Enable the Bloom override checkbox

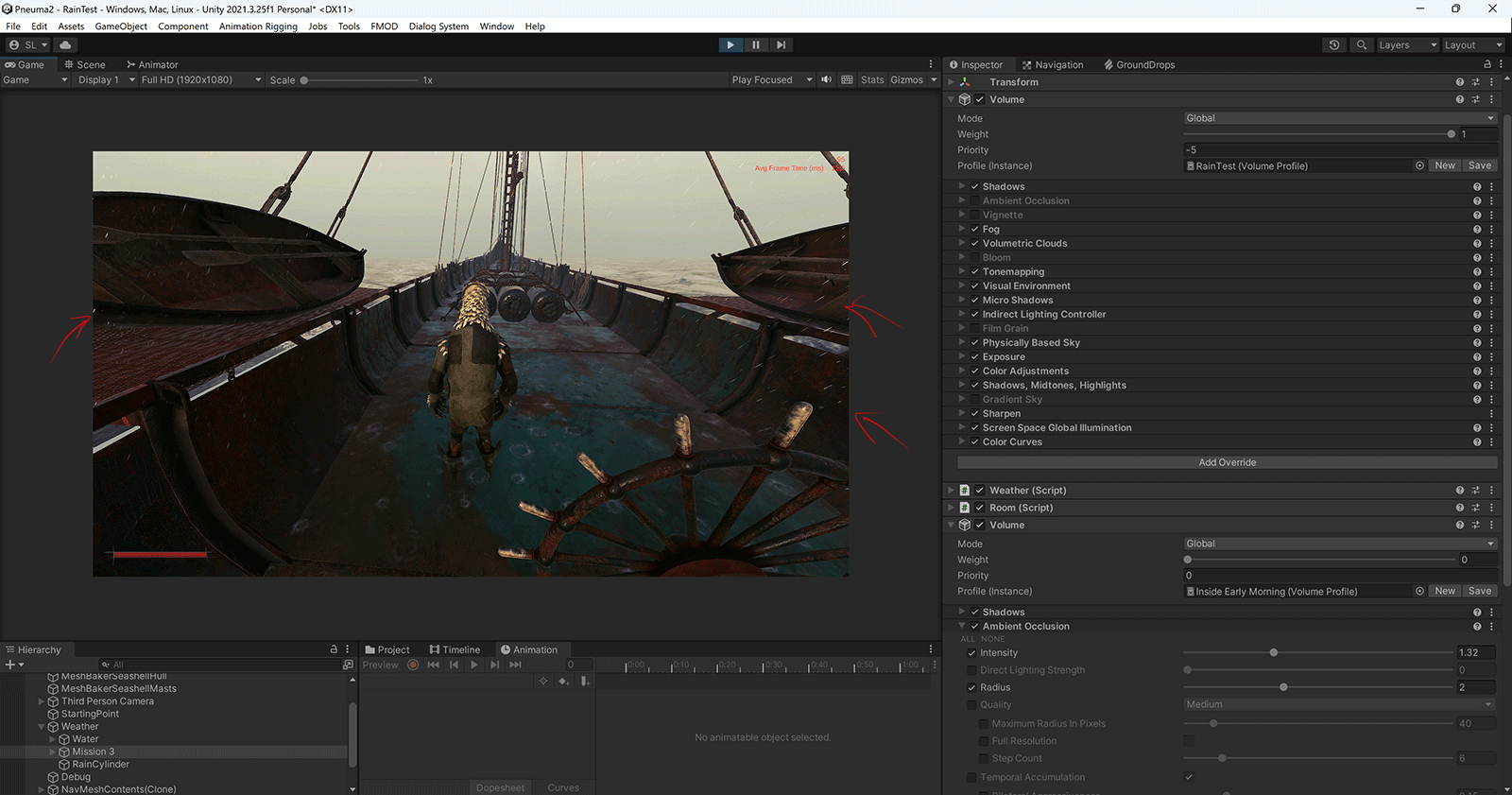pyautogui.click(x=974, y=257)
